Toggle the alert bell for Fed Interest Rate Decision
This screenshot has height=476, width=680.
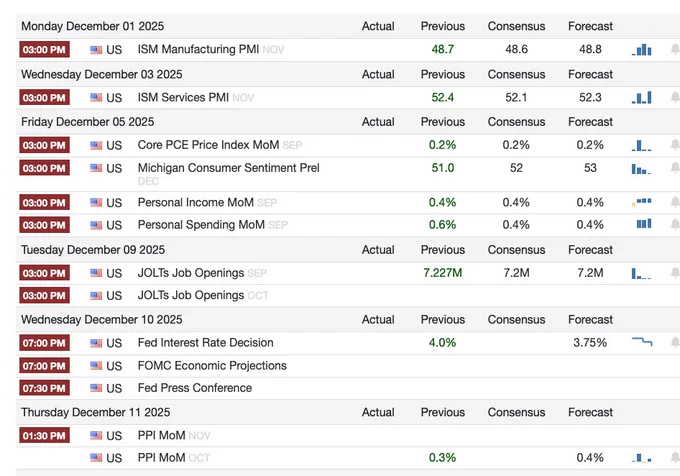click(675, 342)
